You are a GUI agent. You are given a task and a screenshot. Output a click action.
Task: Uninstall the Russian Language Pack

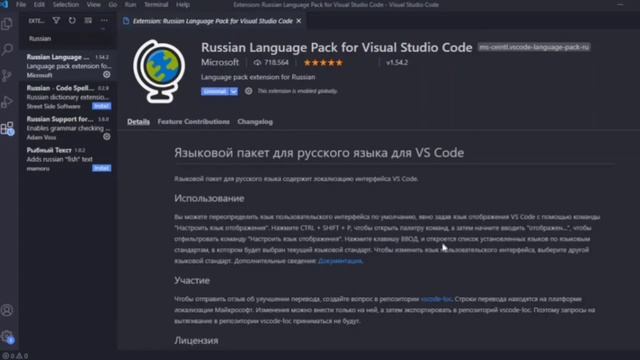coord(215,91)
